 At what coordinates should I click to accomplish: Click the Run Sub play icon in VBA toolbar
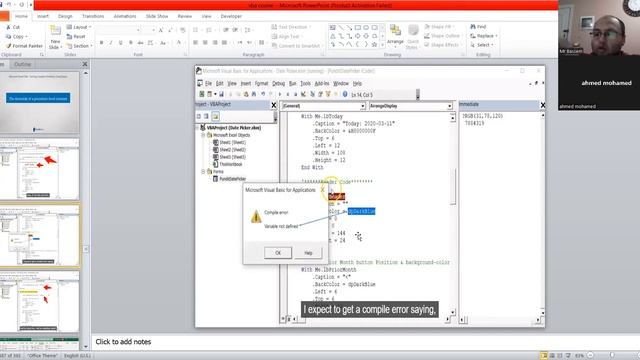pos(280,94)
